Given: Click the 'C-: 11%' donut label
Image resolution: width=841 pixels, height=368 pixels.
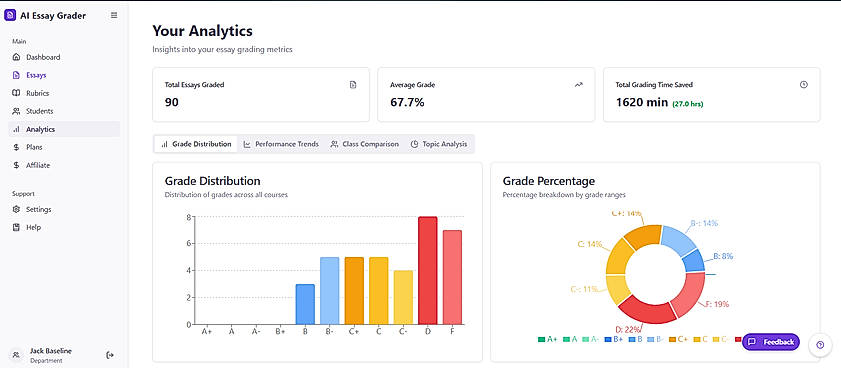Looking at the screenshot, I should [584, 289].
